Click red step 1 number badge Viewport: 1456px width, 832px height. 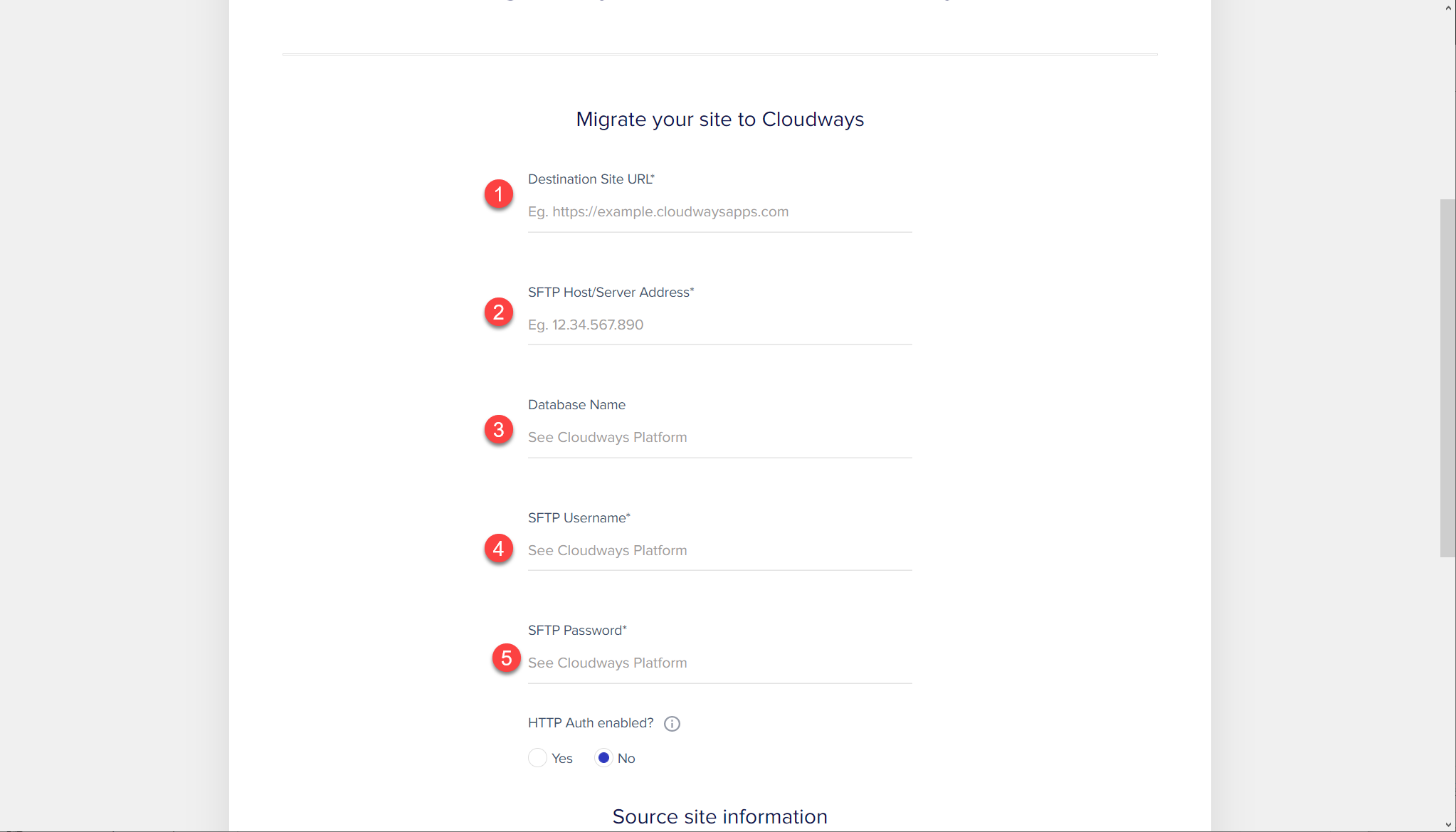click(499, 194)
